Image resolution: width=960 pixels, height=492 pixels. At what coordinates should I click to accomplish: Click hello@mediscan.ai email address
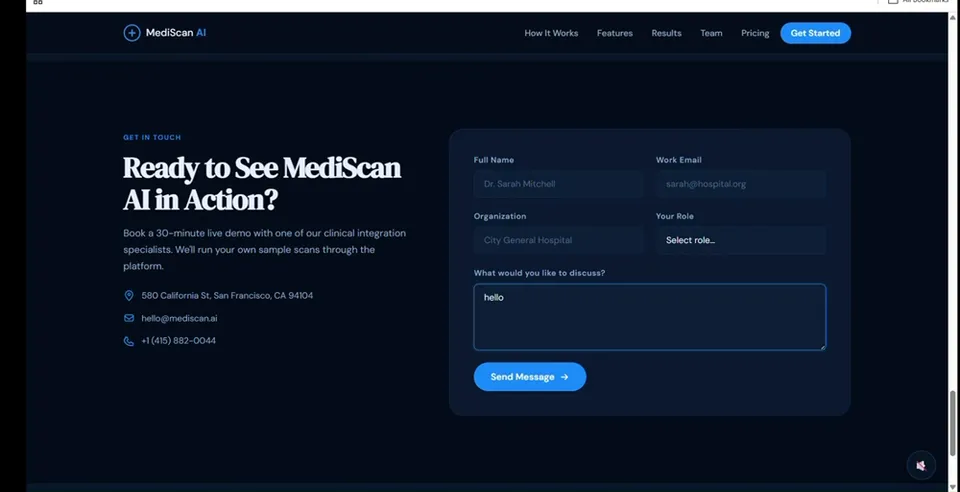tap(179, 318)
